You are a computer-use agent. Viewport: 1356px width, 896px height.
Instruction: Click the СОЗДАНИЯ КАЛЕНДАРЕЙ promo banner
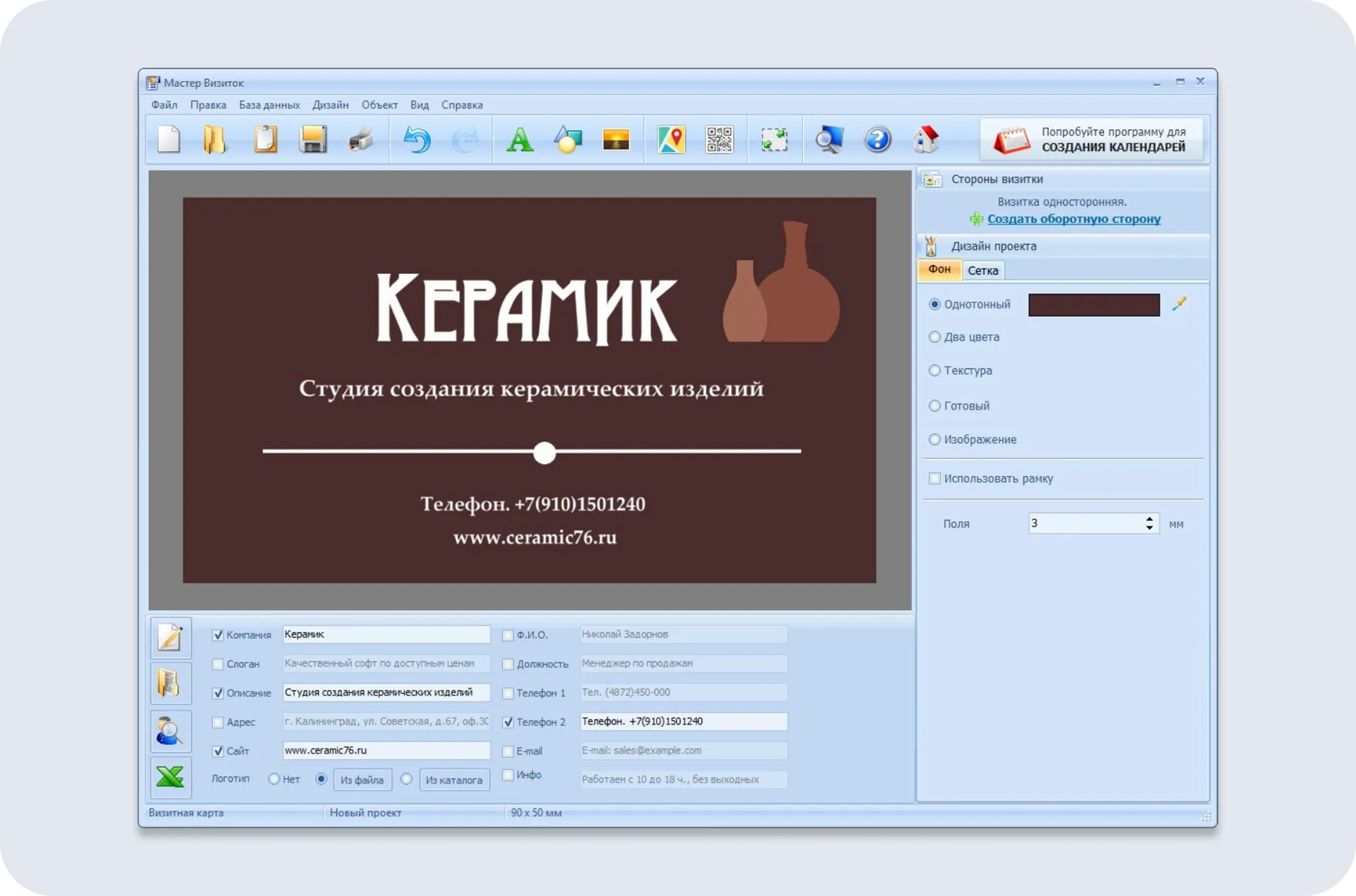coord(1092,139)
